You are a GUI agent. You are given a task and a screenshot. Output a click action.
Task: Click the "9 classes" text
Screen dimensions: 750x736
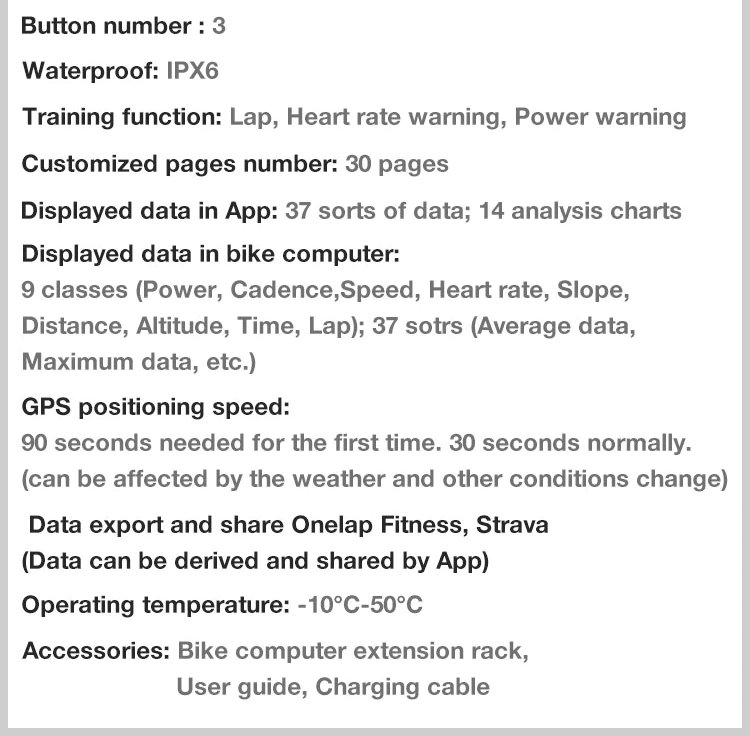click(76, 291)
